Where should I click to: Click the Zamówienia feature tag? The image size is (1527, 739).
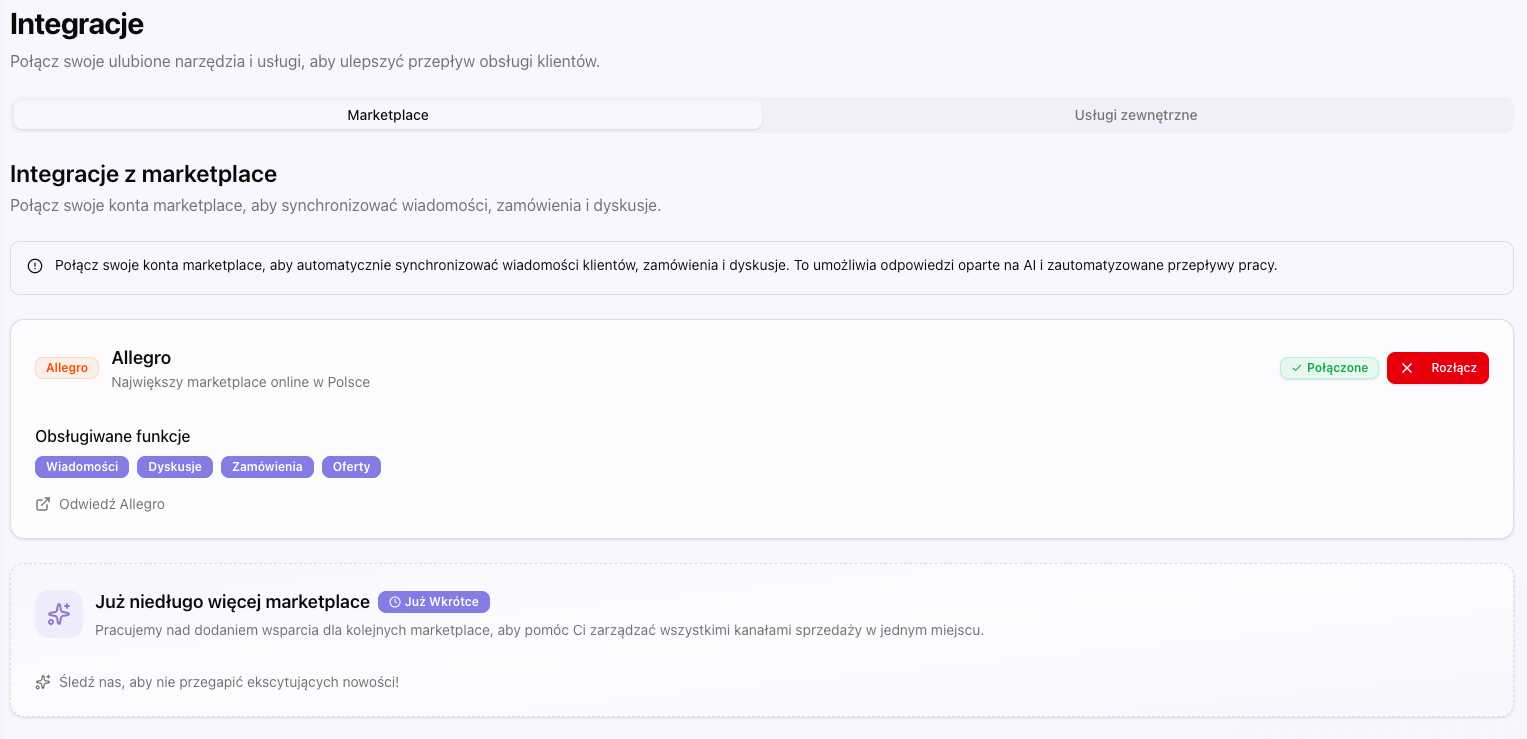[x=267, y=467]
